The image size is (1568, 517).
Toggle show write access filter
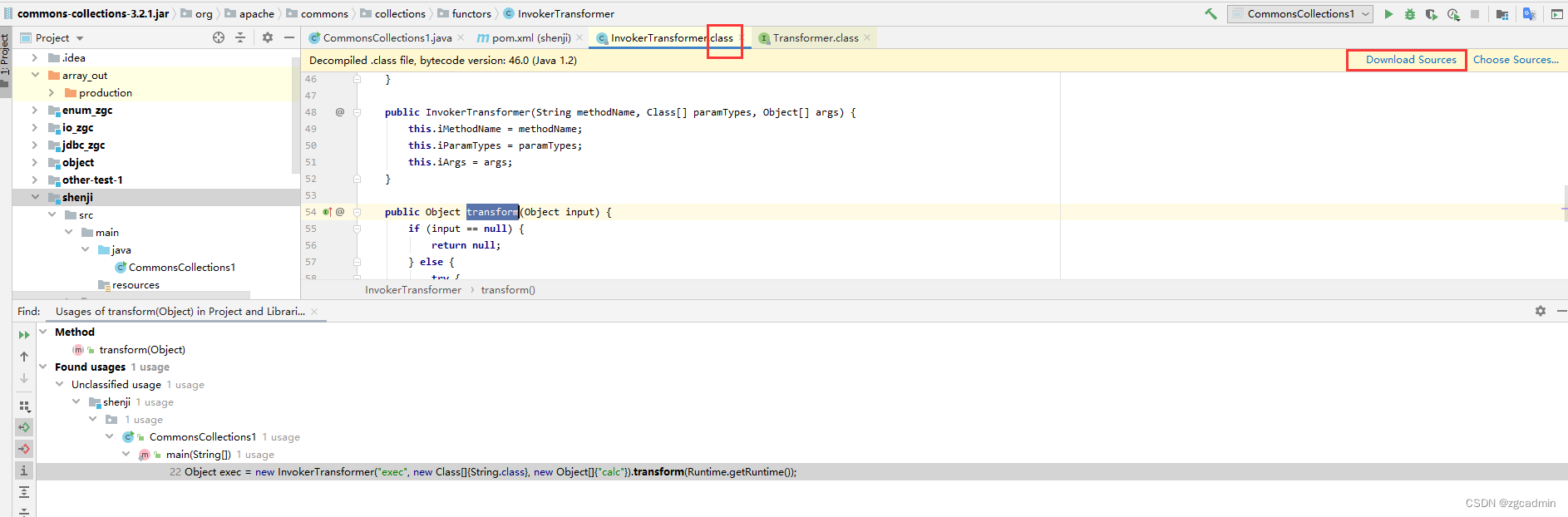click(x=24, y=449)
